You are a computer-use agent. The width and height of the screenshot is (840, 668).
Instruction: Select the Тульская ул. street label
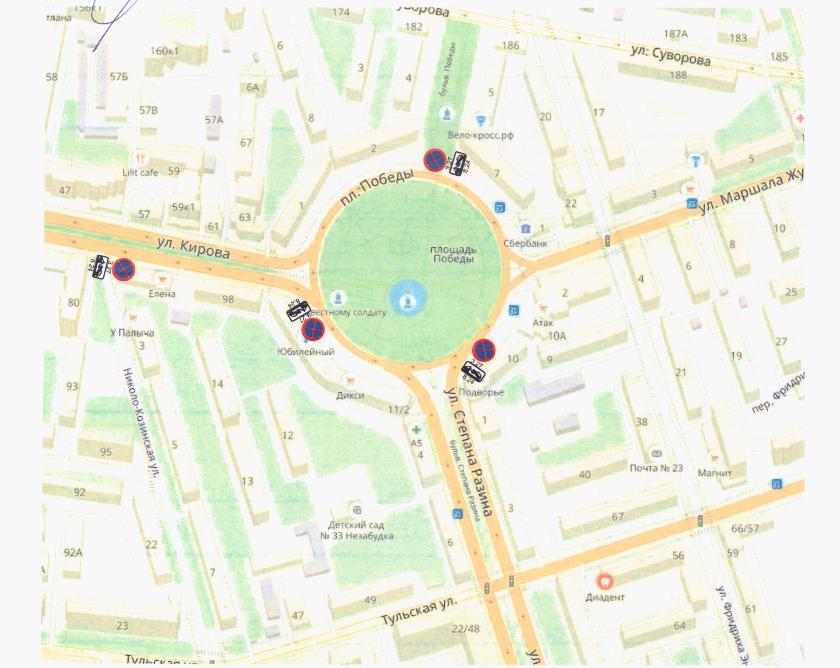pos(421,611)
